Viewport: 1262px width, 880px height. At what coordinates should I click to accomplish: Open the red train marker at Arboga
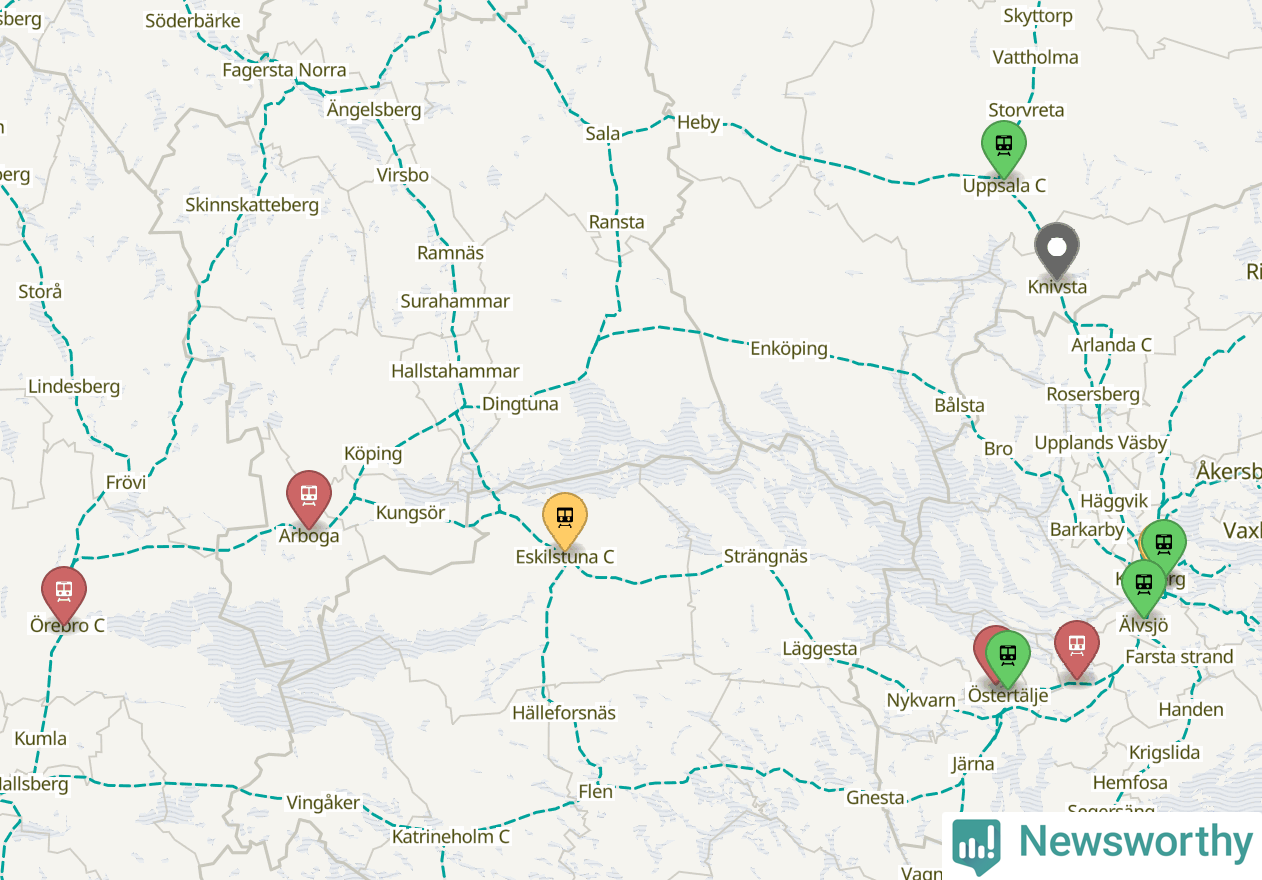[309, 495]
